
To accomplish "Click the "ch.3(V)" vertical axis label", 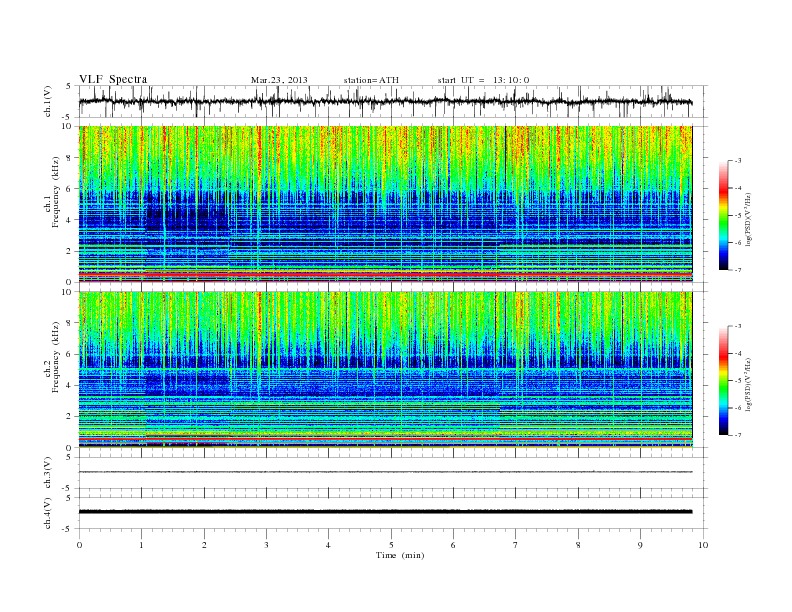I will [48, 473].
